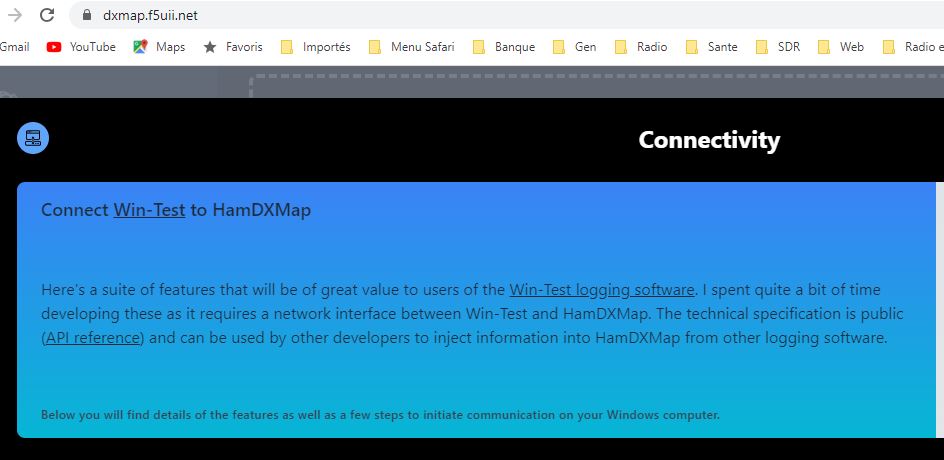Follow the Win-Test link in the heading
Screen dimensions: 944x460
149,210
